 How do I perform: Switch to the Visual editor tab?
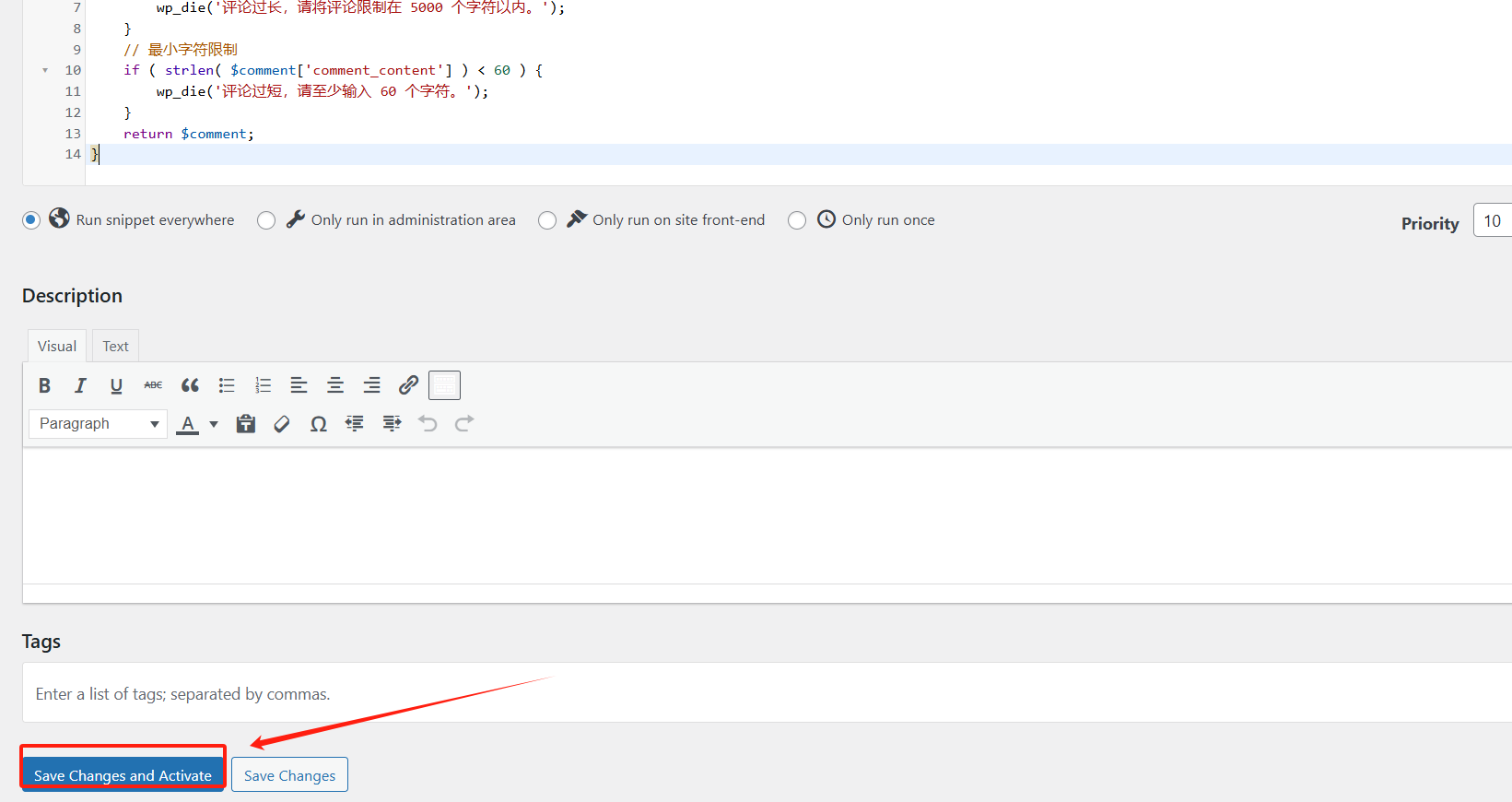(57, 346)
